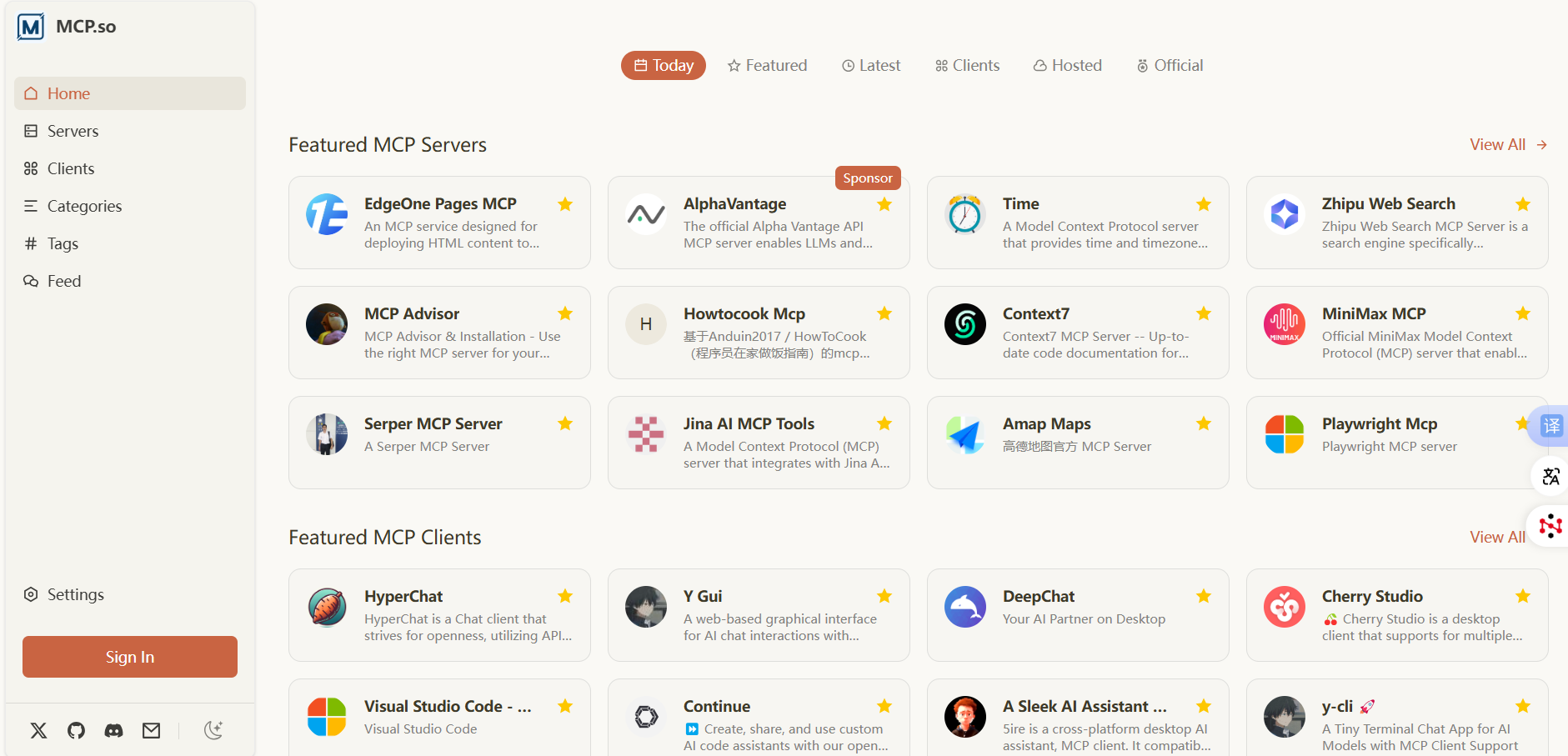Select the Today tab
The height and width of the screenshot is (756, 1568).
coord(664,66)
